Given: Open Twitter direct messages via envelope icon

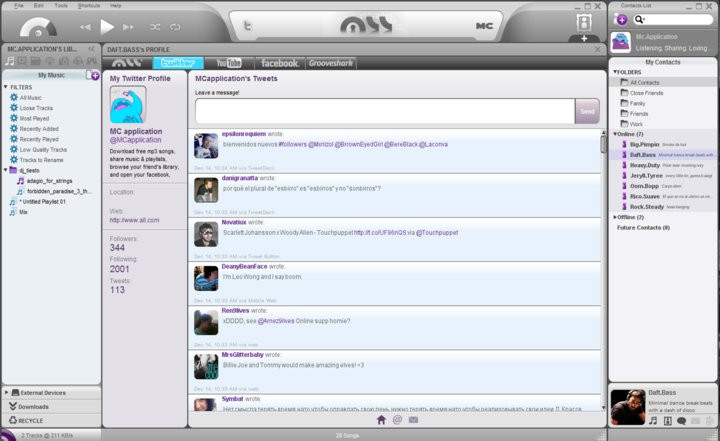Looking at the screenshot, I should click(413, 420).
